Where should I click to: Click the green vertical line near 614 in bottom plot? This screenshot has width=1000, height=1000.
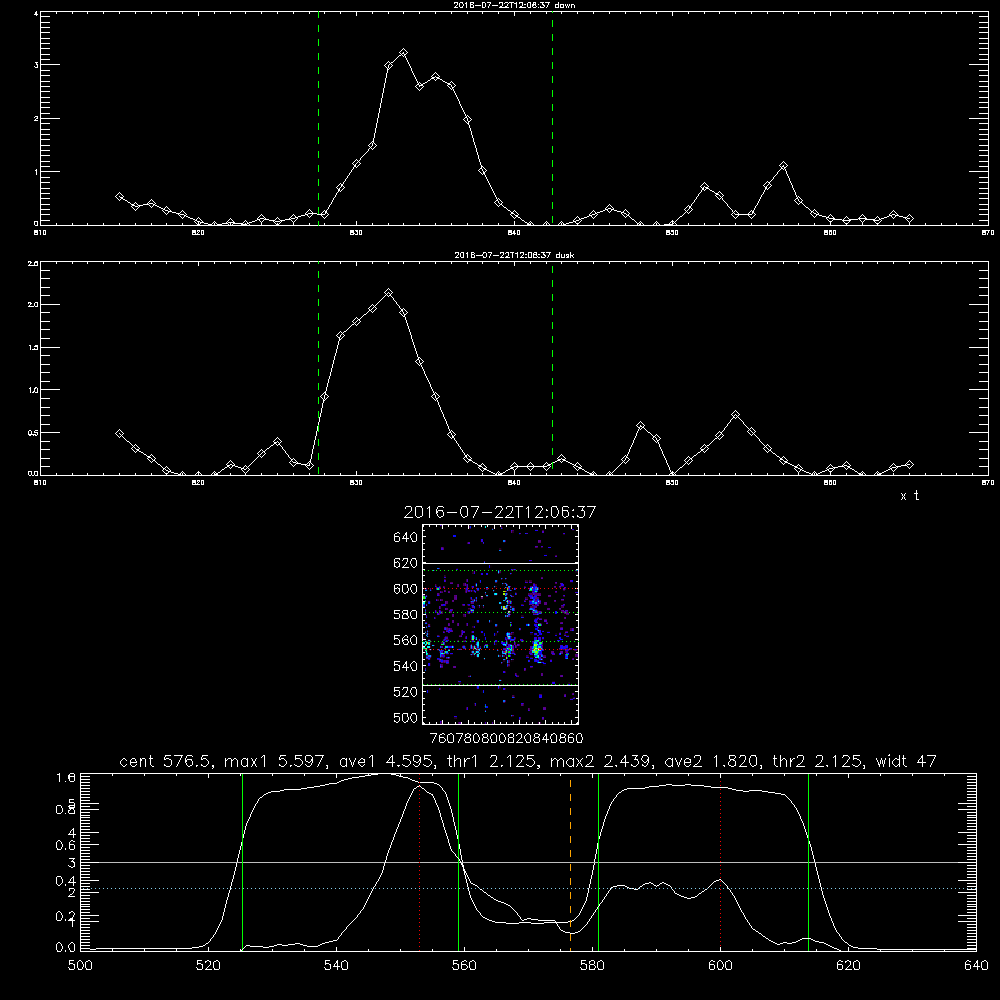(808, 861)
